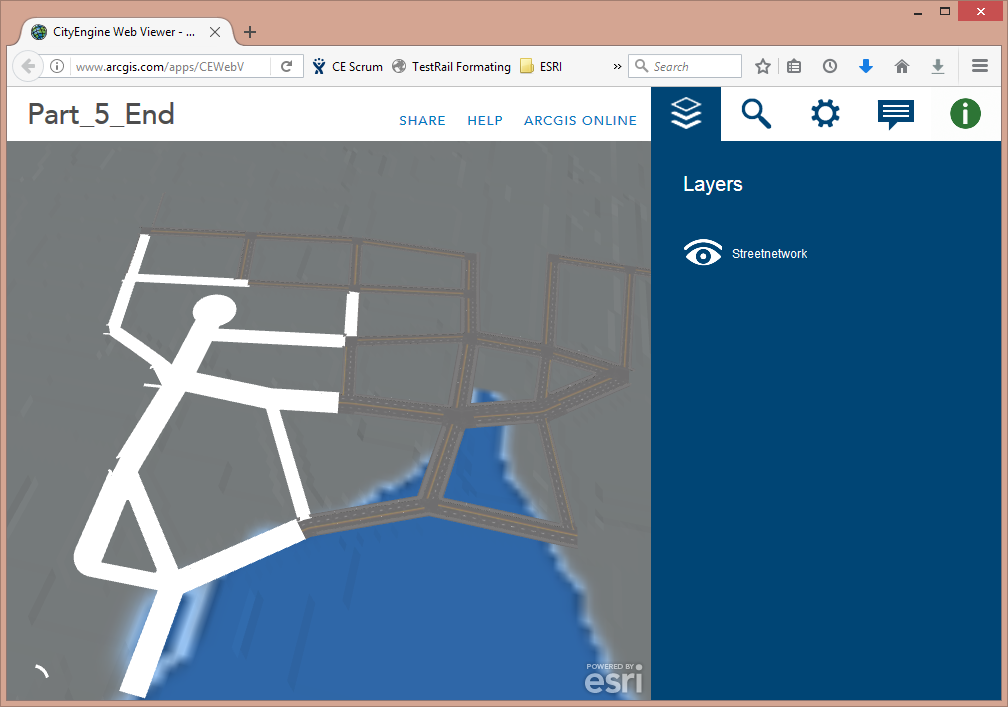This screenshot has width=1008, height=707.
Task: Bookmark this page with star icon
Action: [x=762, y=66]
